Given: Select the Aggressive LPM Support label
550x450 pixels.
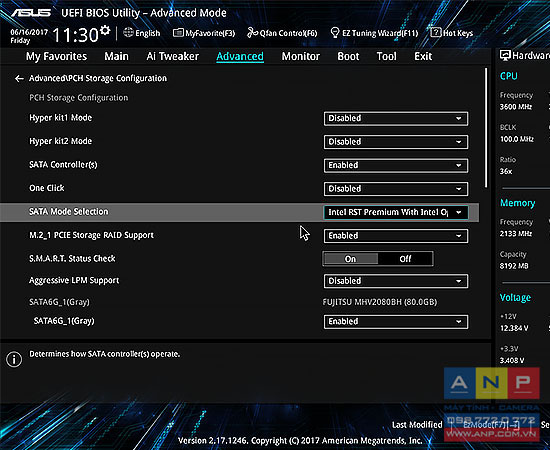Looking at the screenshot, I should coord(74,281).
